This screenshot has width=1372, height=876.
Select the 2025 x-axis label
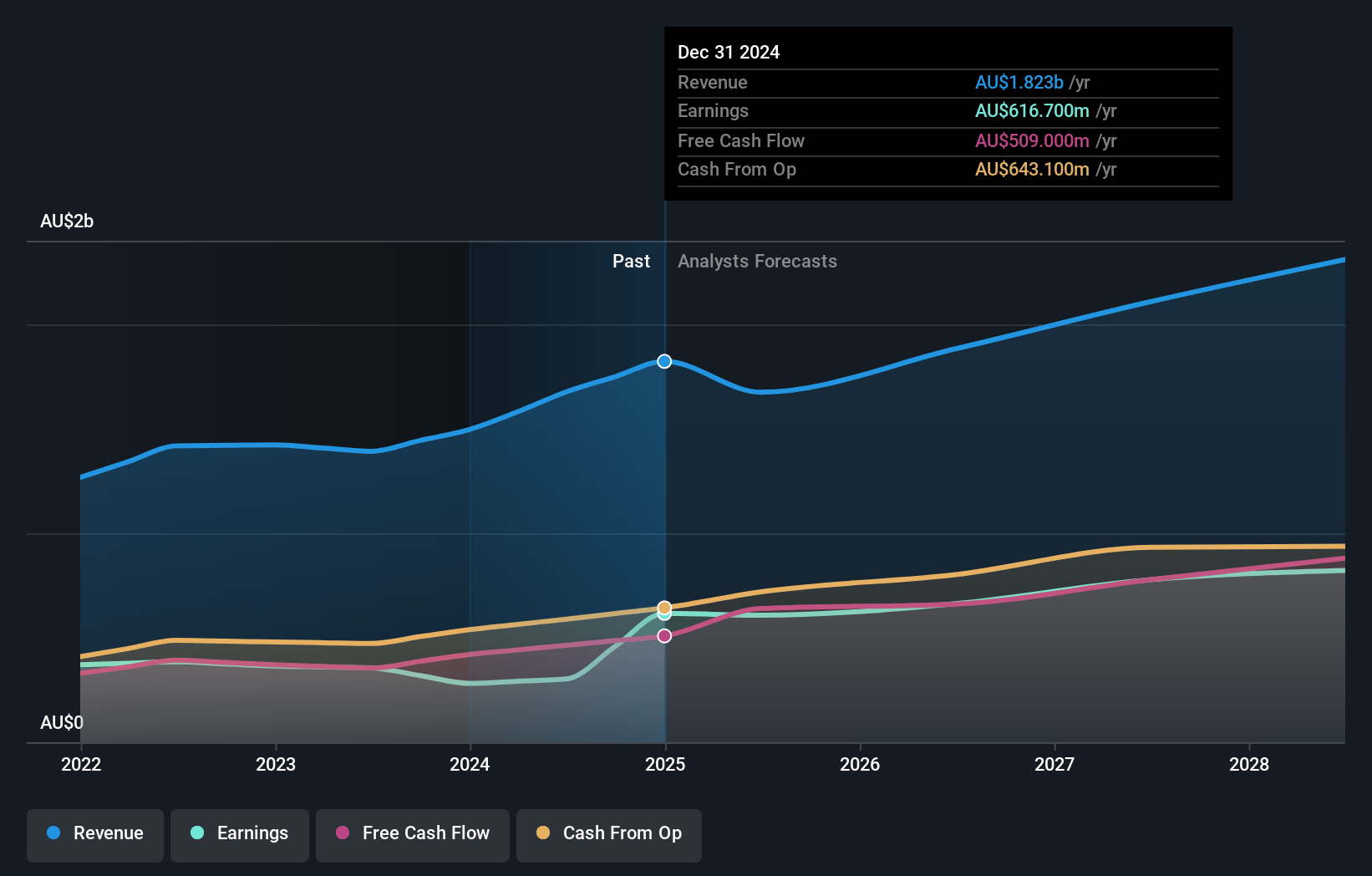(x=665, y=764)
